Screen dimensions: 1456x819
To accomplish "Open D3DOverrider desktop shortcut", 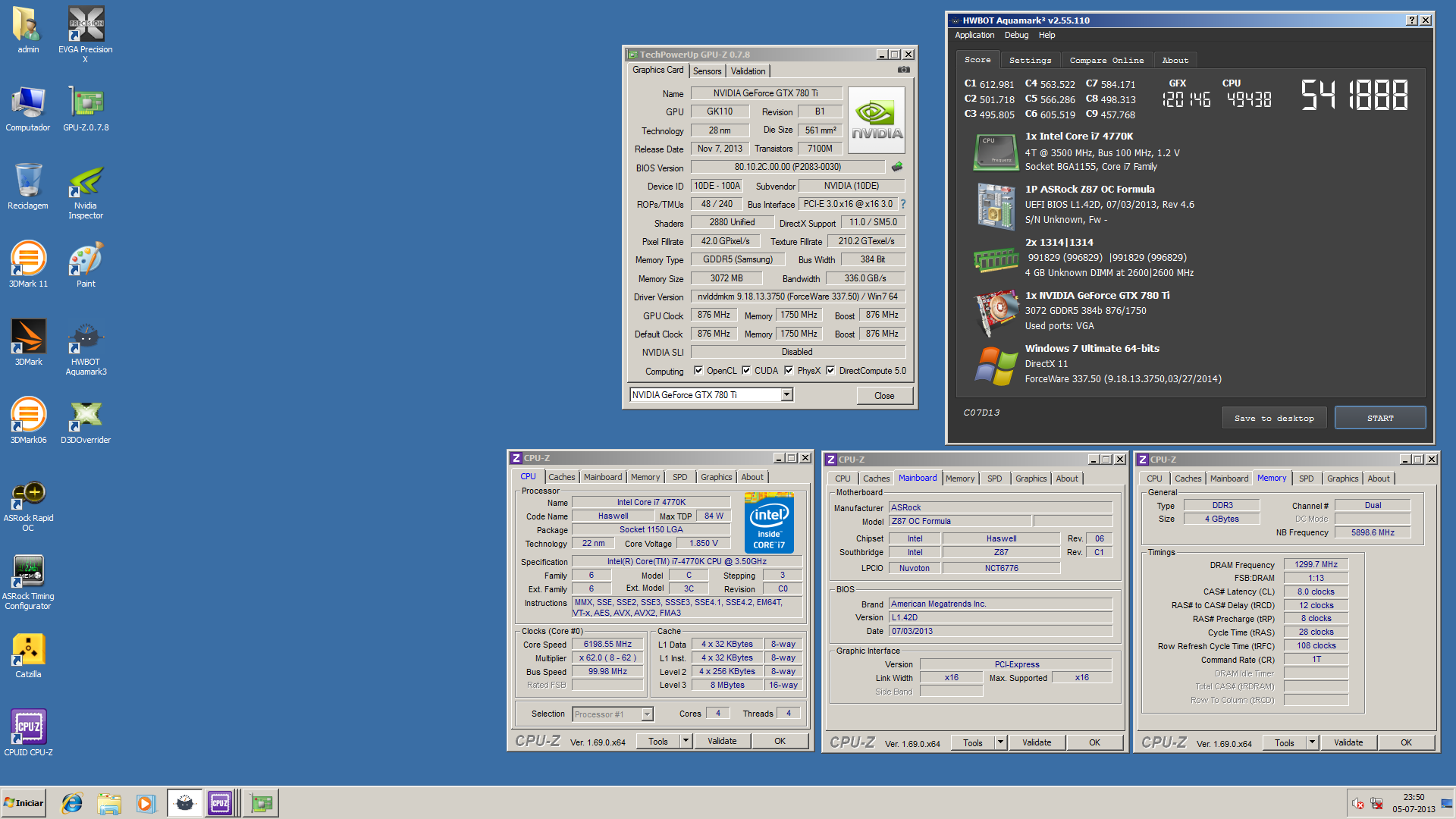I will [86, 421].
